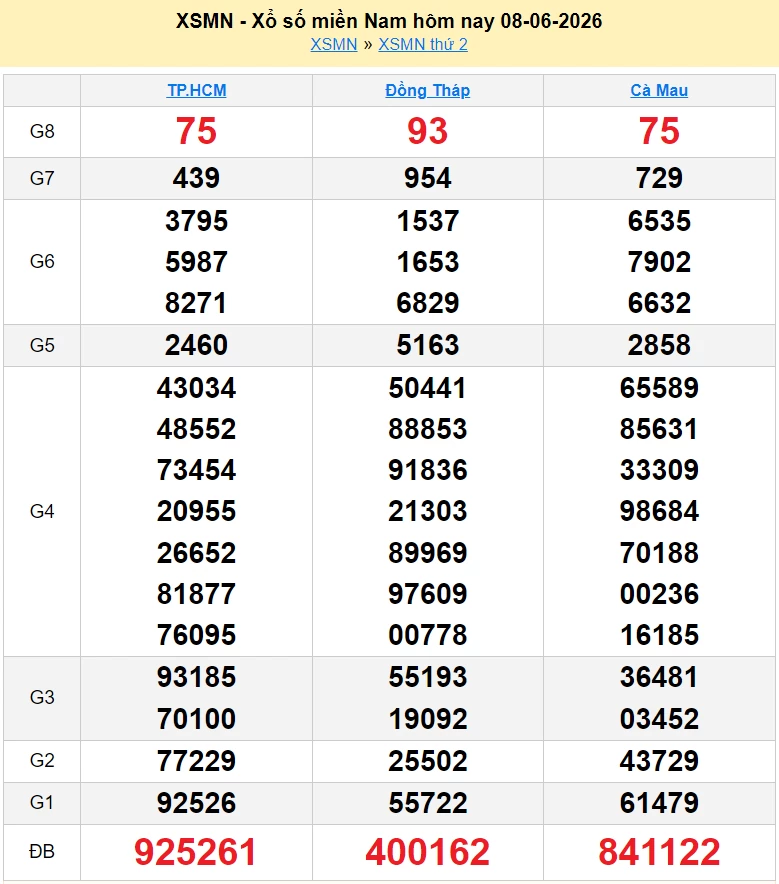Viewport: 779px width, 884px height.
Task: Select Đồng Tháp G7 number 954
Action: (x=427, y=178)
